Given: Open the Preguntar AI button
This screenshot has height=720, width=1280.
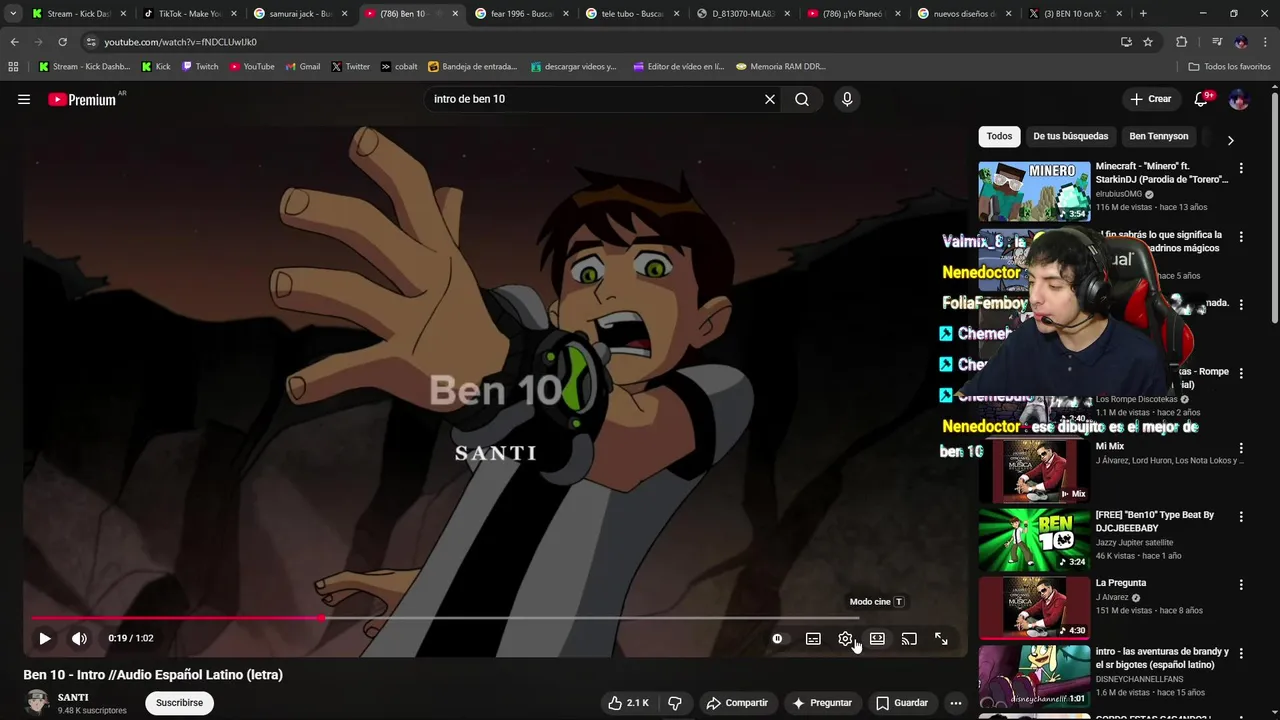Looking at the screenshot, I should [x=822, y=703].
